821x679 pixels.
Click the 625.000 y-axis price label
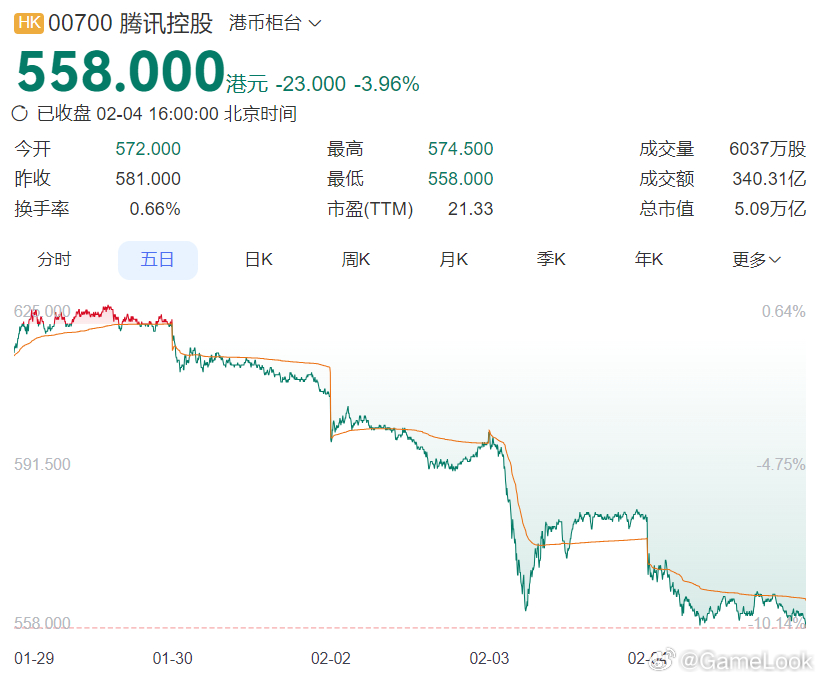click(x=42, y=311)
